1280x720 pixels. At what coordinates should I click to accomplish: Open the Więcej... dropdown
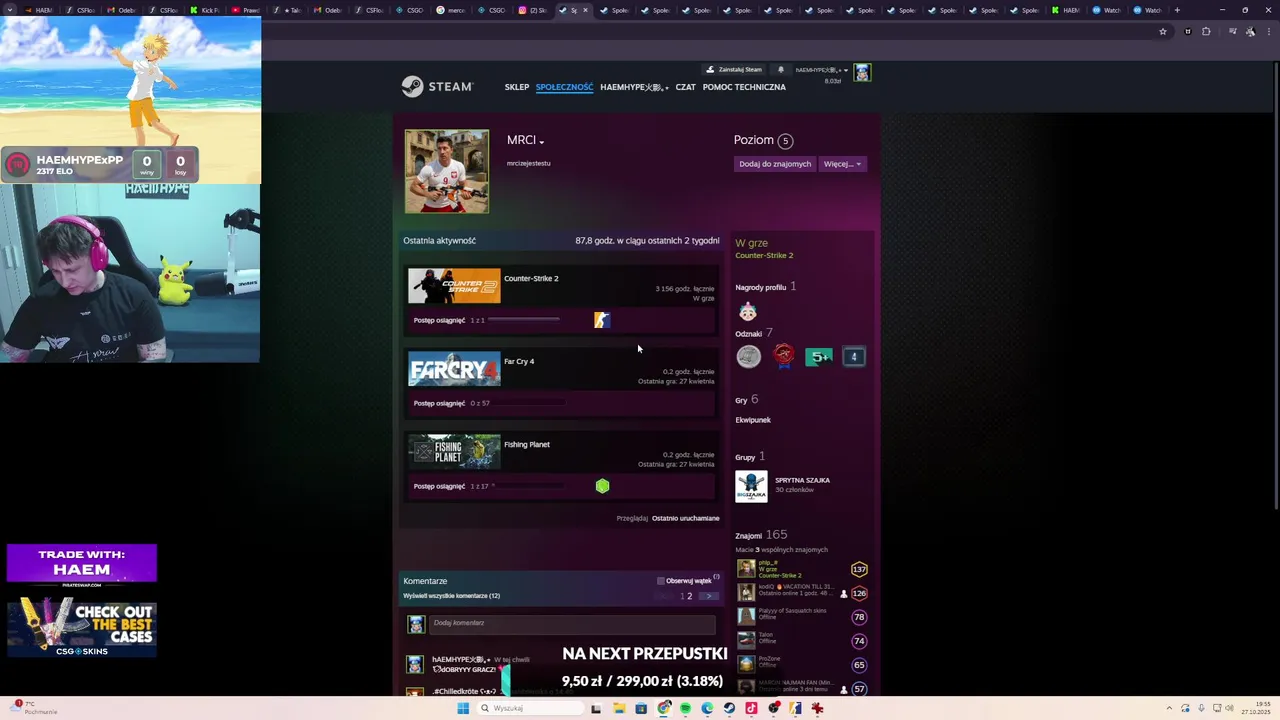(842, 164)
